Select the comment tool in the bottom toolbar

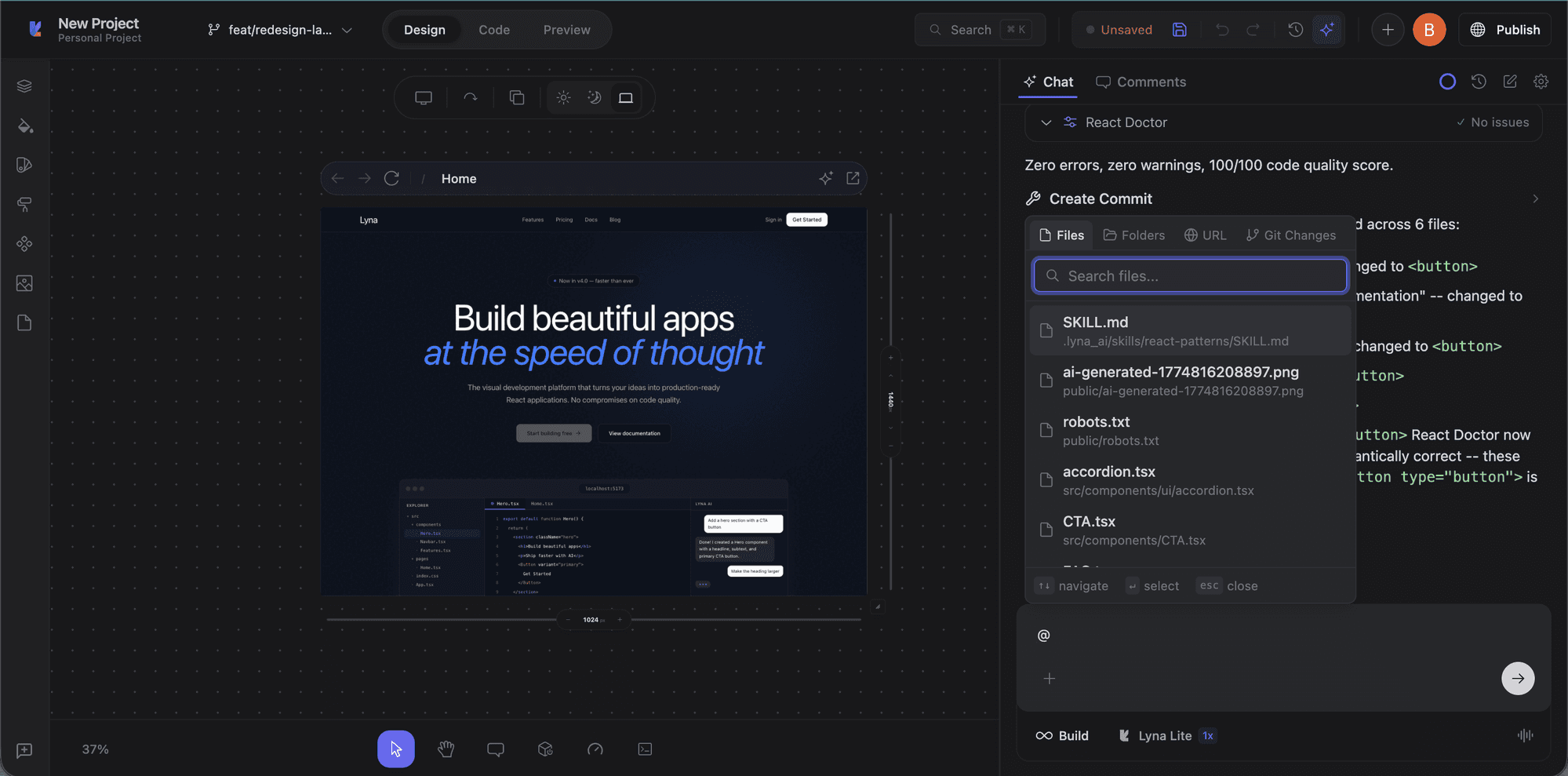click(x=495, y=749)
